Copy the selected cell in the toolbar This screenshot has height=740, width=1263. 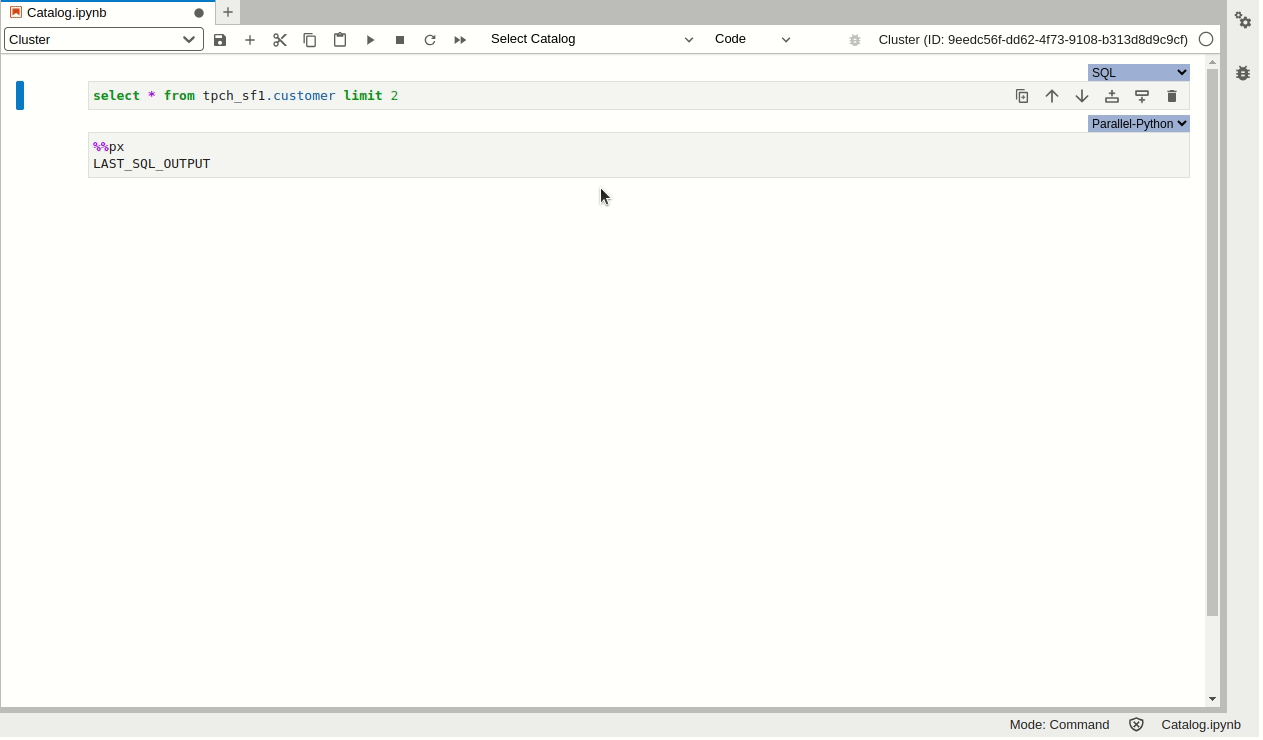click(310, 40)
